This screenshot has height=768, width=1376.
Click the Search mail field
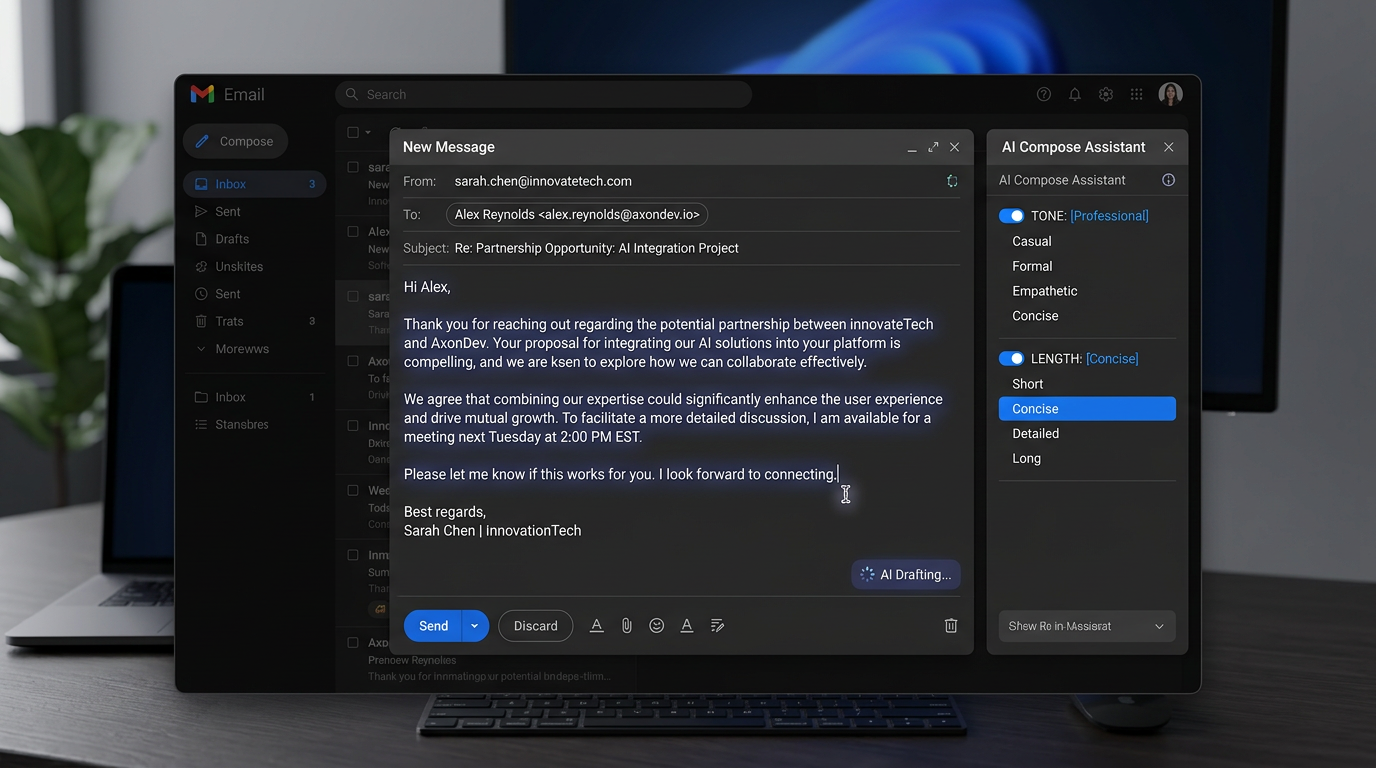click(x=543, y=94)
